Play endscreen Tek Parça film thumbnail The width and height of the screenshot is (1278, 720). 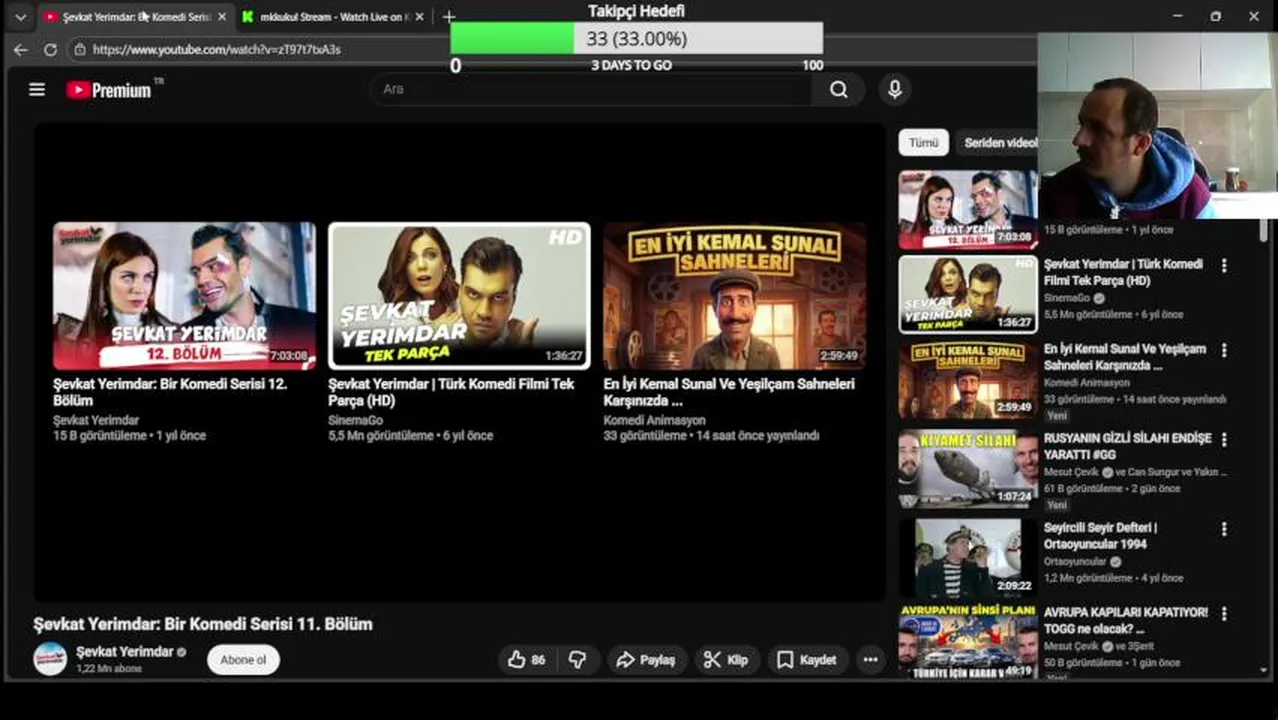(x=460, y=296)
